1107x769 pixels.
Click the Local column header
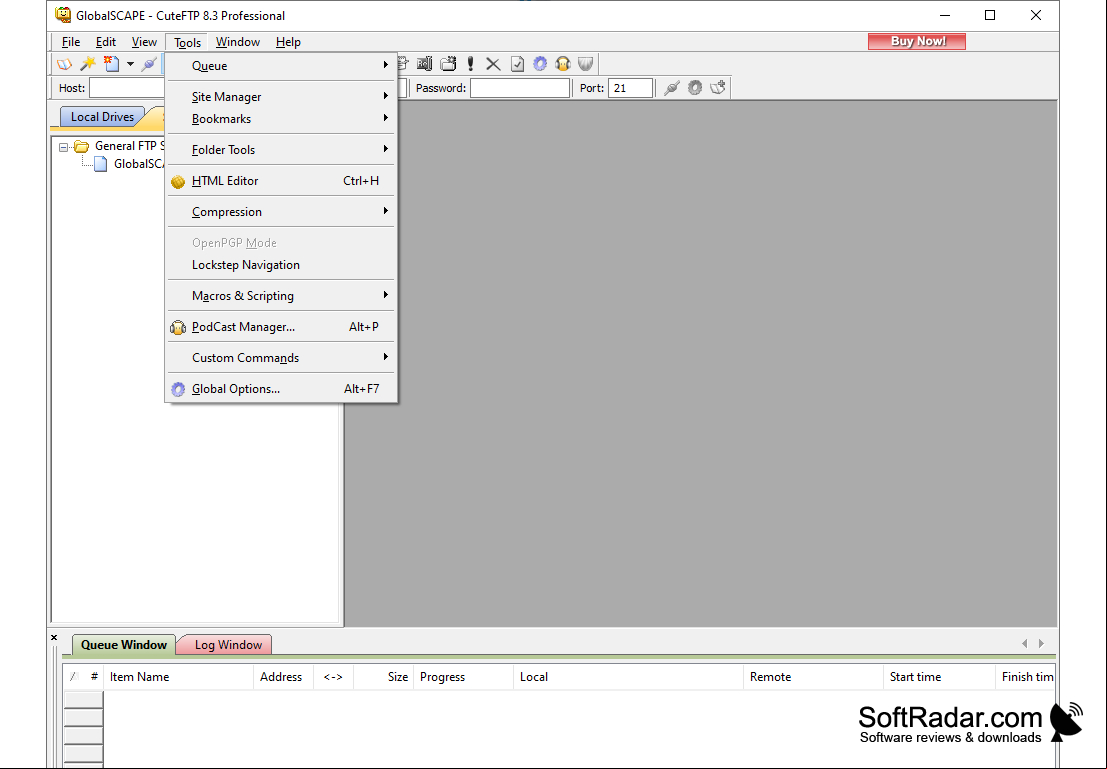click(x=628, y=676)
